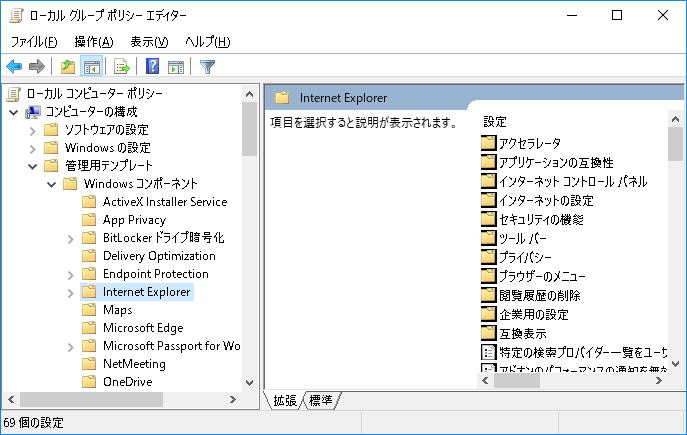Select the アプリケーションの互換性 folder
This screenshot has height=435, width=687.
(556, 163)
